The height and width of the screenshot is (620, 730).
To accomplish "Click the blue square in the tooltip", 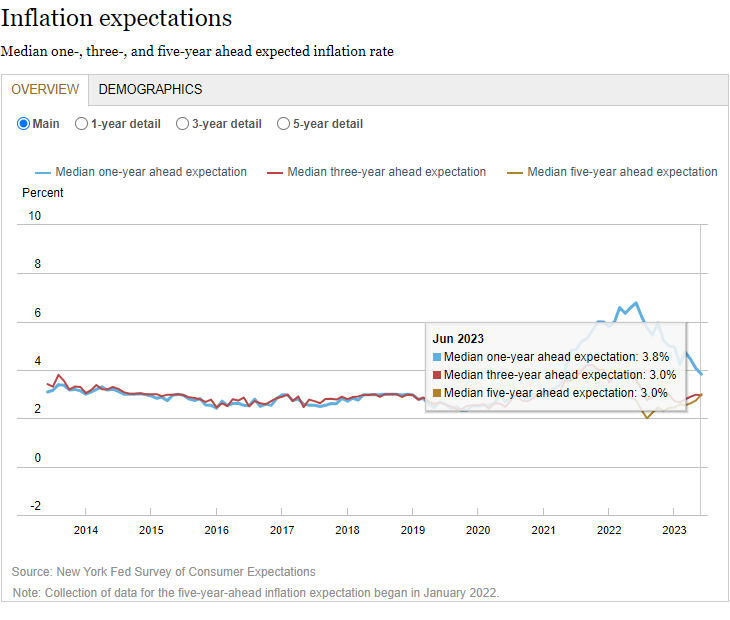I will coord(437,357).
